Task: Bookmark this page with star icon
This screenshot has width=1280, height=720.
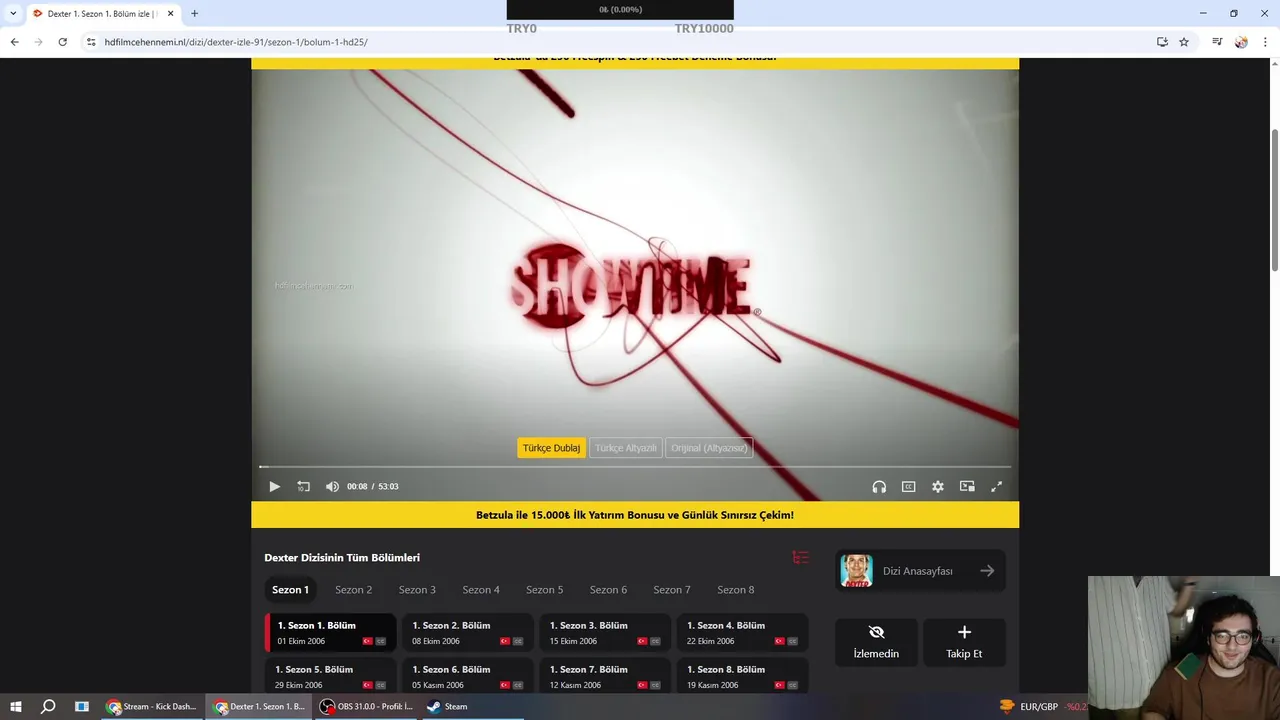Action: (x=1184, y=42)
